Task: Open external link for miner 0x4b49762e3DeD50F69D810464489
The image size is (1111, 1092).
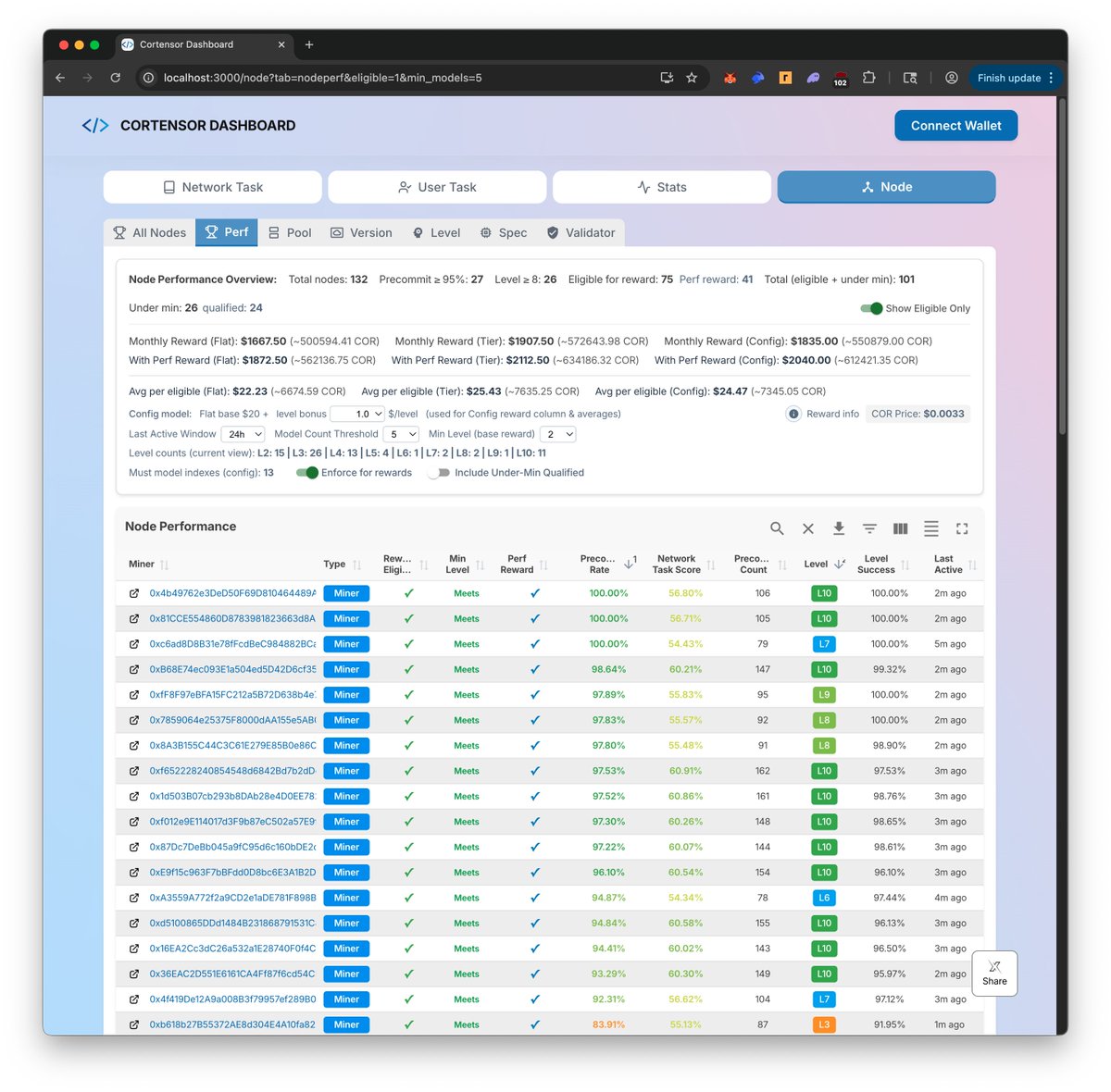Action: click(x=134, y=593)
